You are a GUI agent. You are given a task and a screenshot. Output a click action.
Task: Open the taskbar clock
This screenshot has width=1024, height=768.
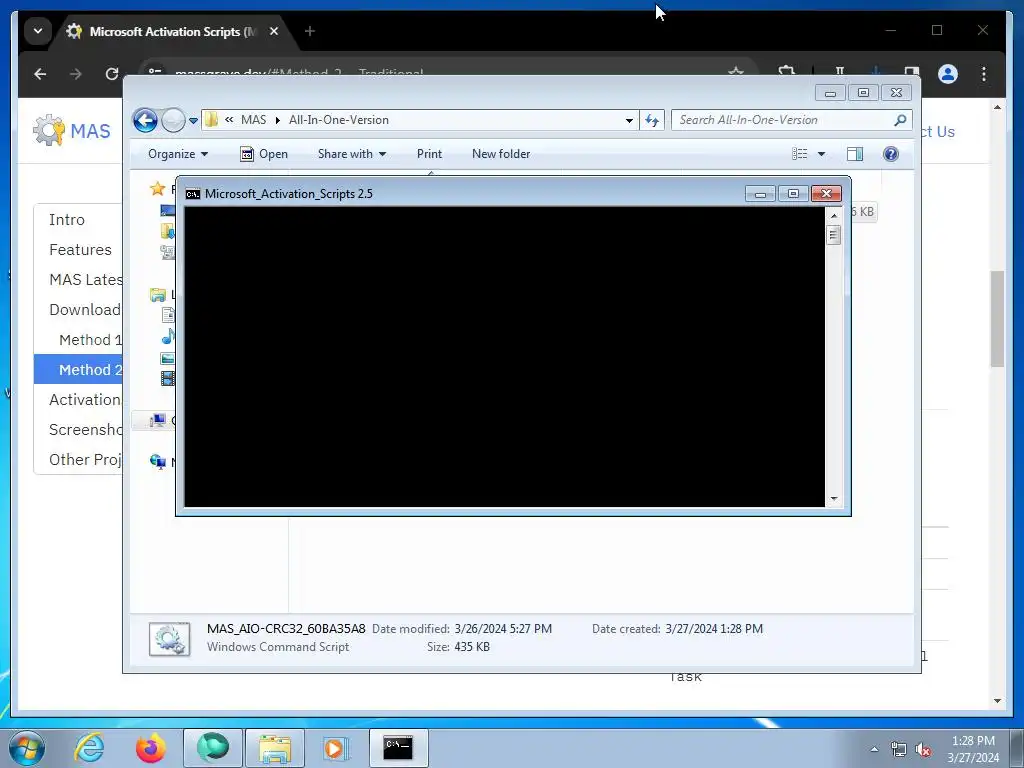(973, 749)
